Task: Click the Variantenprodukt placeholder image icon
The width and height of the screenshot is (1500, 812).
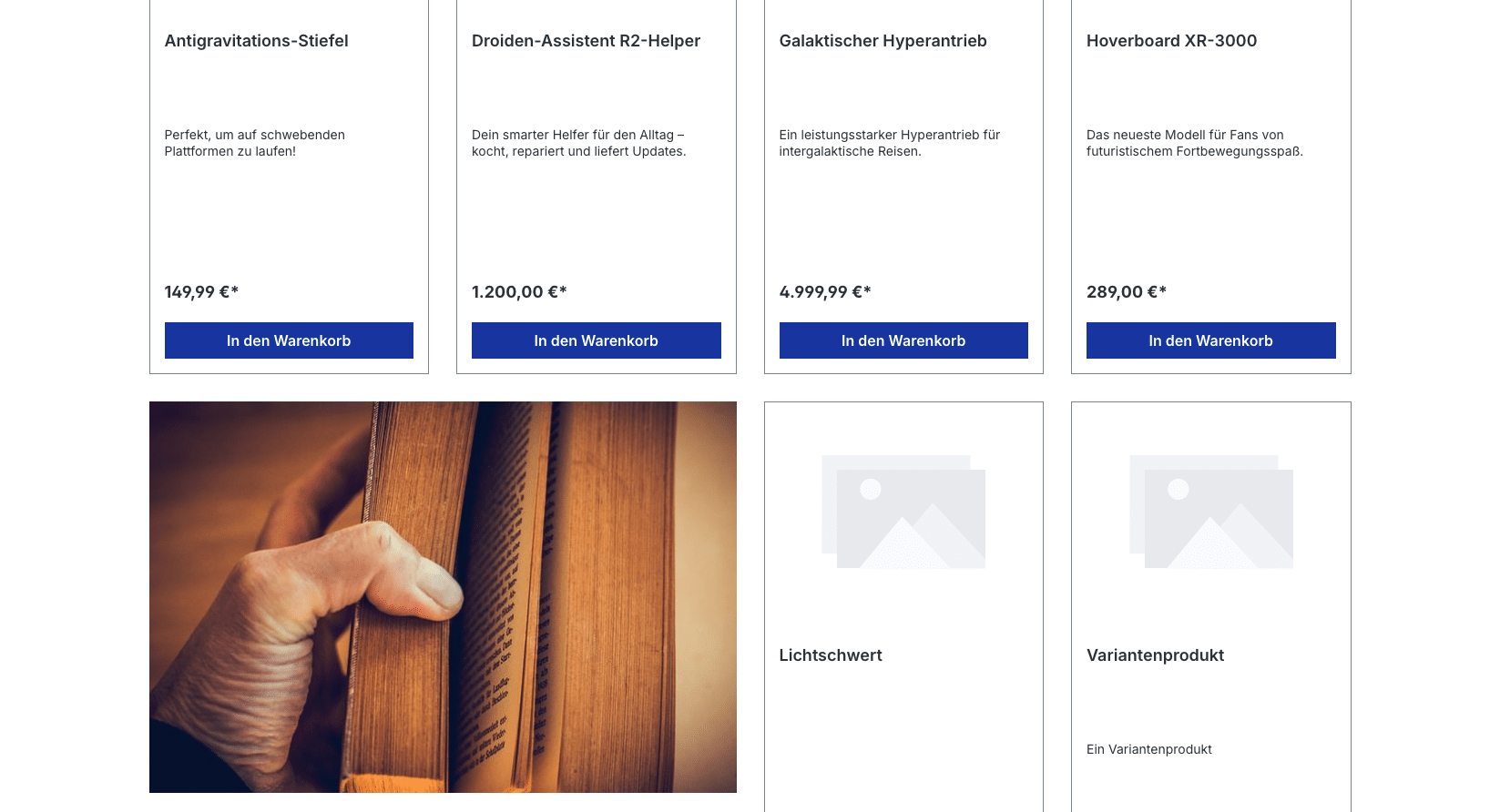Action: coord(1211,512)
